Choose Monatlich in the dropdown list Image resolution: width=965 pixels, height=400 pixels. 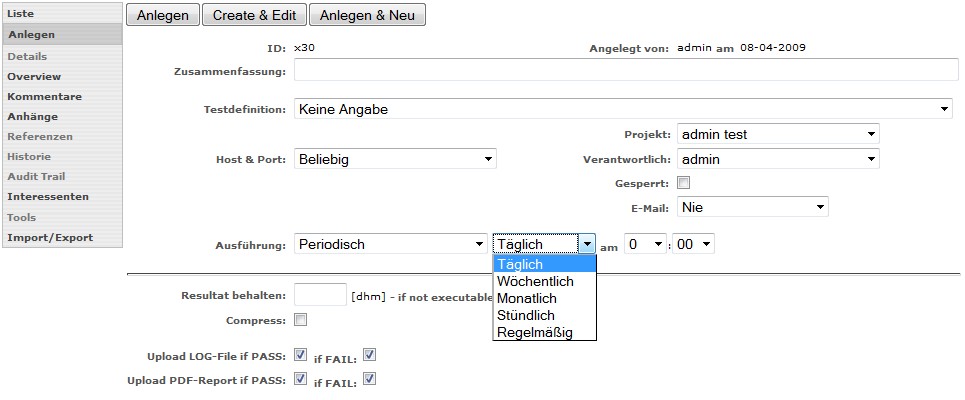click(527, 298)
